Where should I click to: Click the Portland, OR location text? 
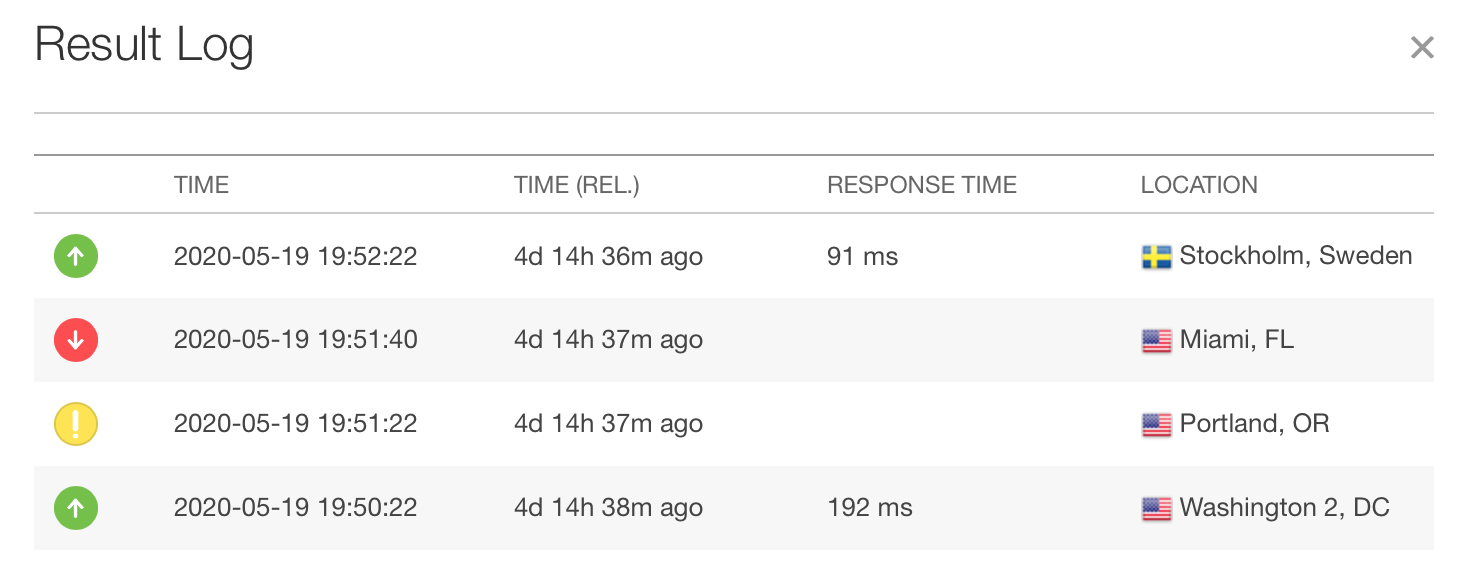(x=1254, y=424)
